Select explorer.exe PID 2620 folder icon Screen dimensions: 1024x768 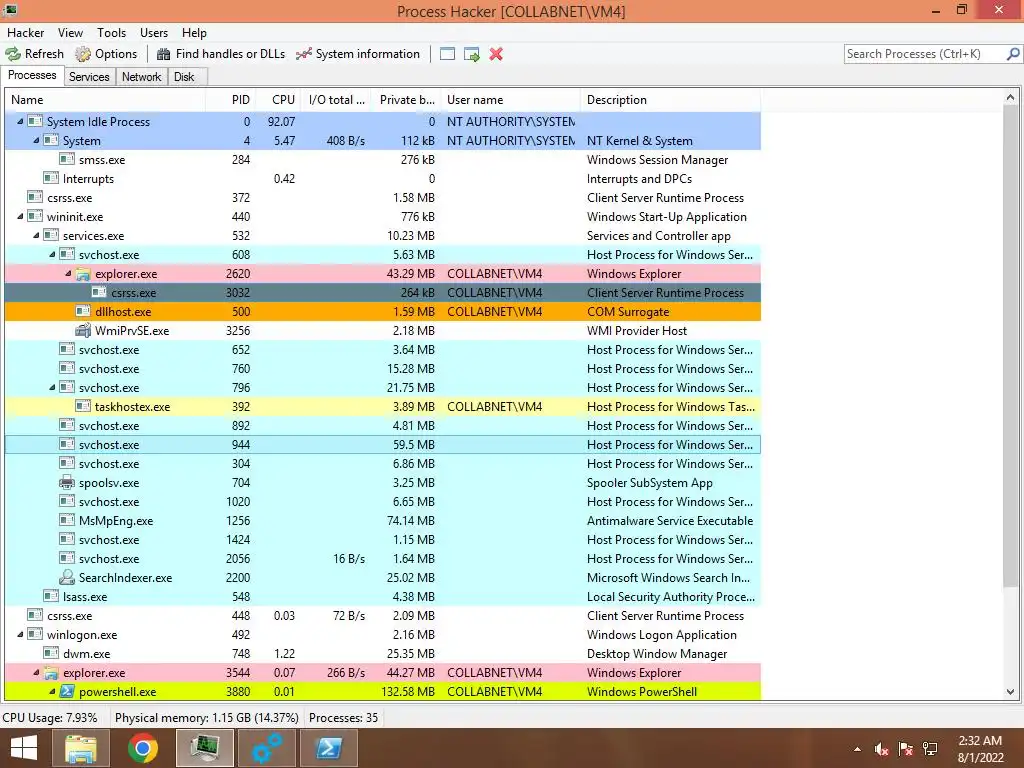pos(83,274)
